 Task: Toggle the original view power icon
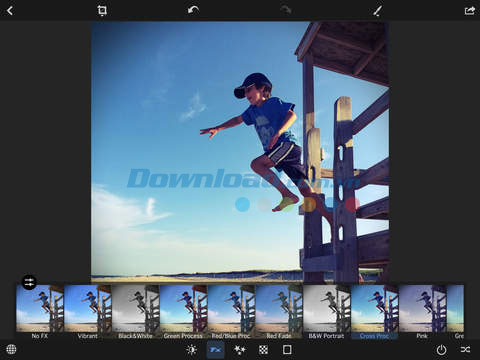click(442, 350)
